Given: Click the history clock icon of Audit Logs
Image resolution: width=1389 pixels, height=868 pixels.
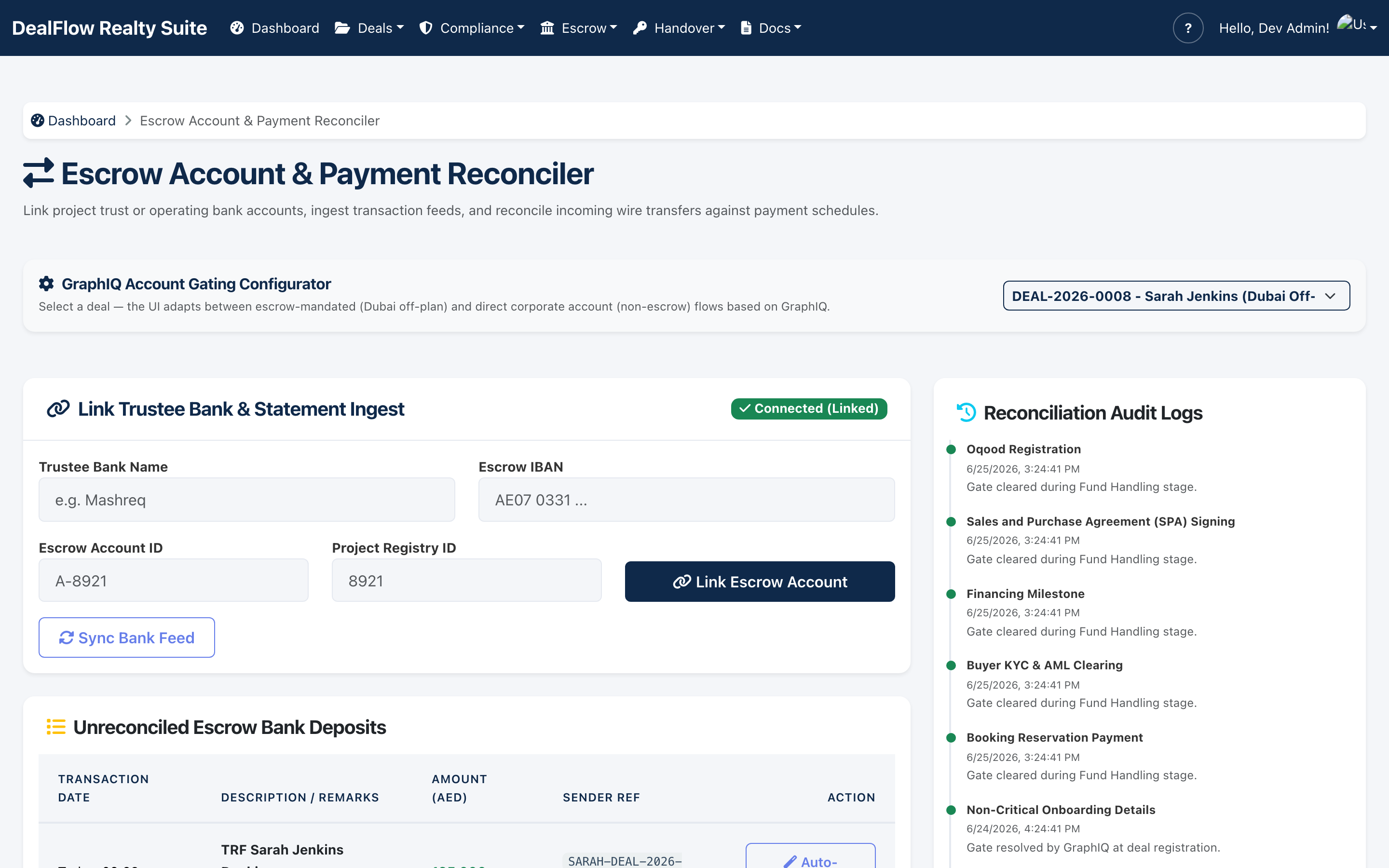Looking at the screenshot, I should coord(967,412).
